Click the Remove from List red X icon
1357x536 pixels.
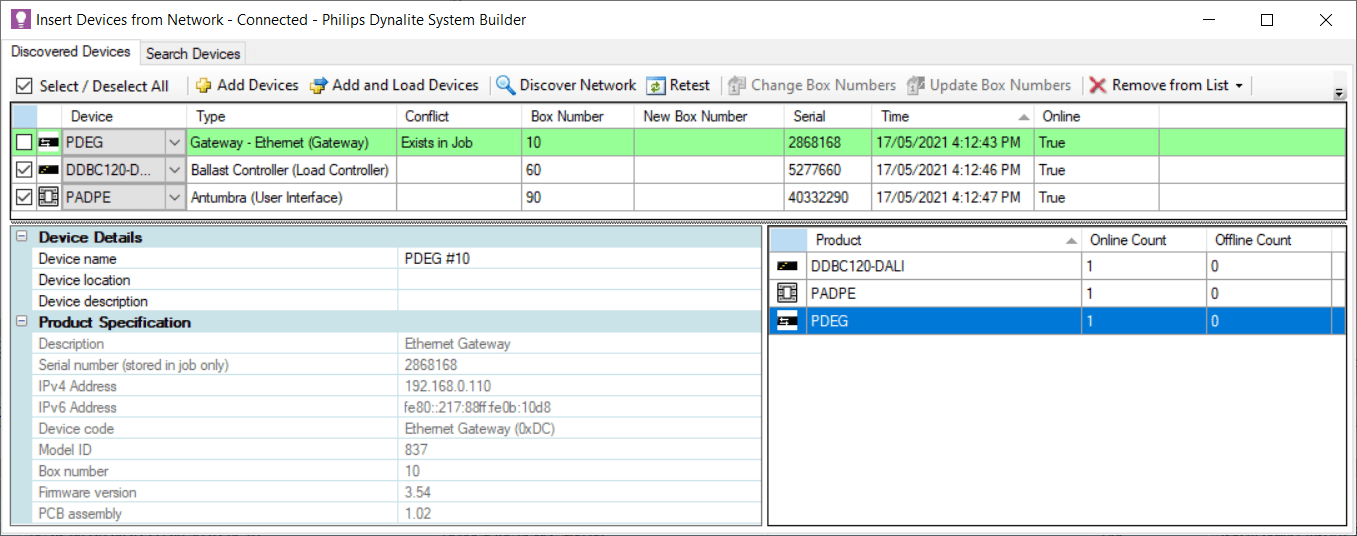click(1098, 86)
